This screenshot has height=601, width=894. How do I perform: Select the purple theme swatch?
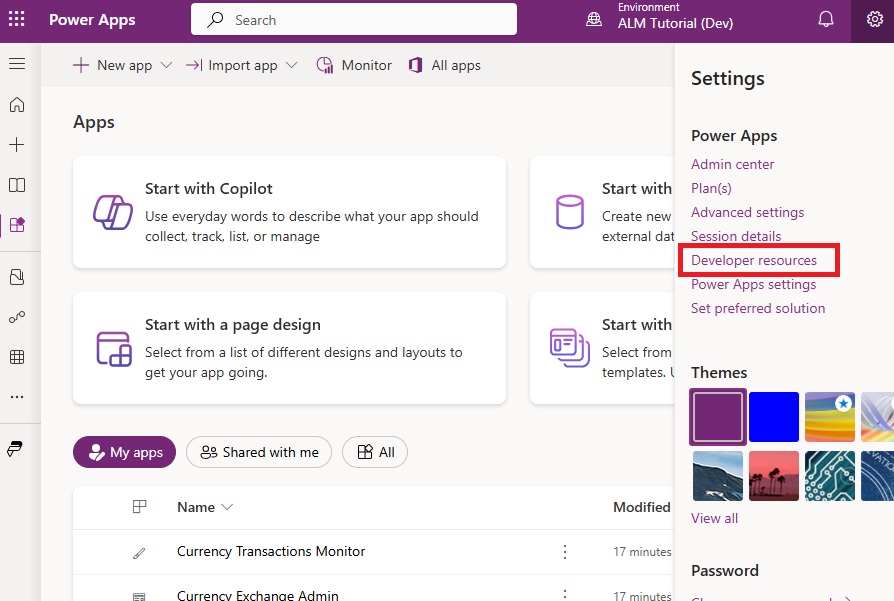(x=718, y=417)
